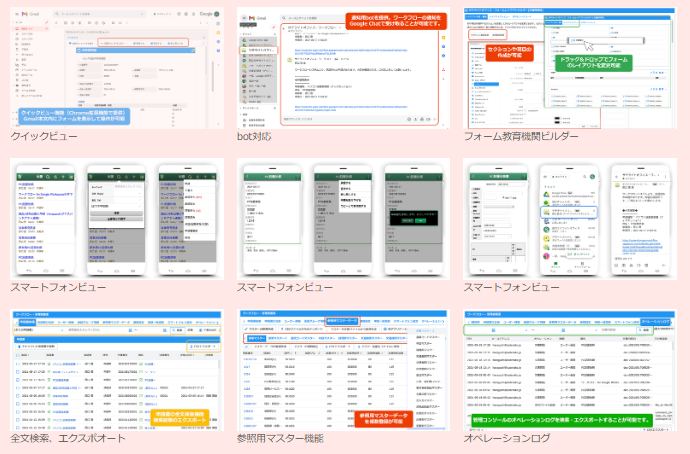
Task: Open the オペレーションログ screenshot thumbnail
Action: [568, 367]
